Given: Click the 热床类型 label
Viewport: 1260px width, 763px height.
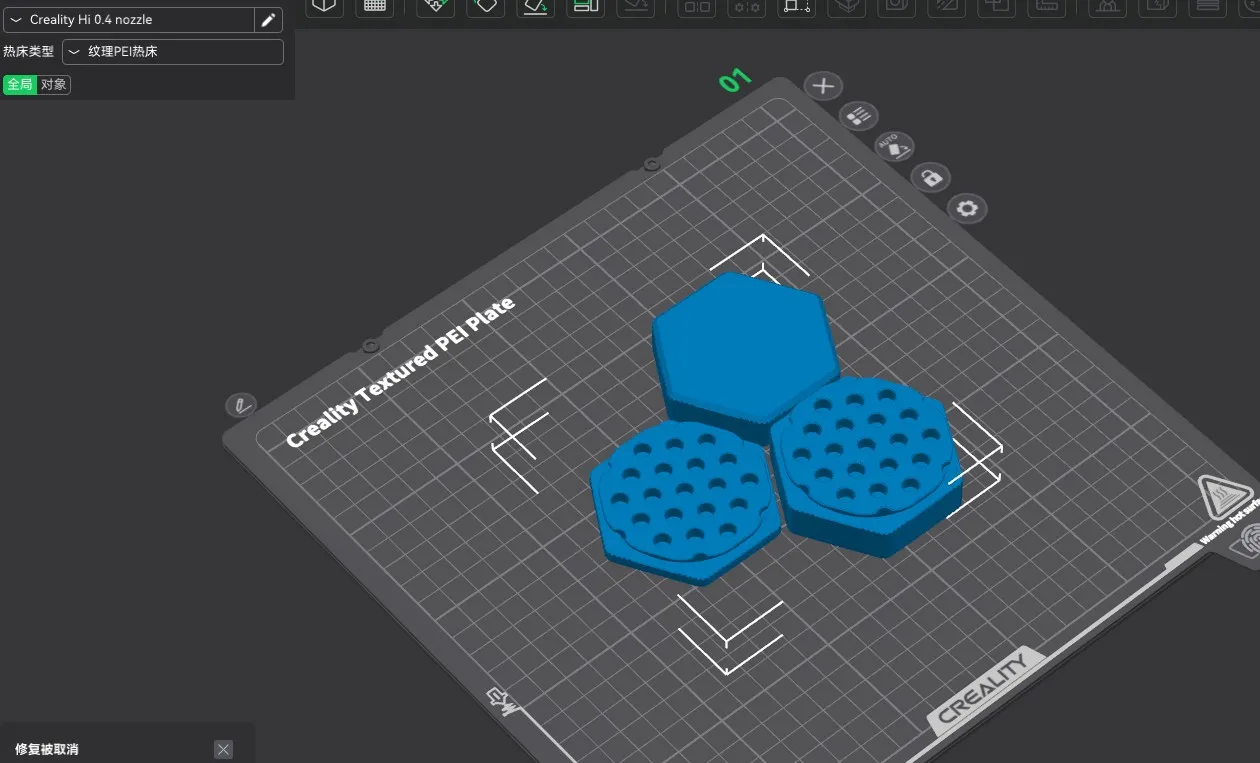Looking at the screenshot, I should pos(28,52).
